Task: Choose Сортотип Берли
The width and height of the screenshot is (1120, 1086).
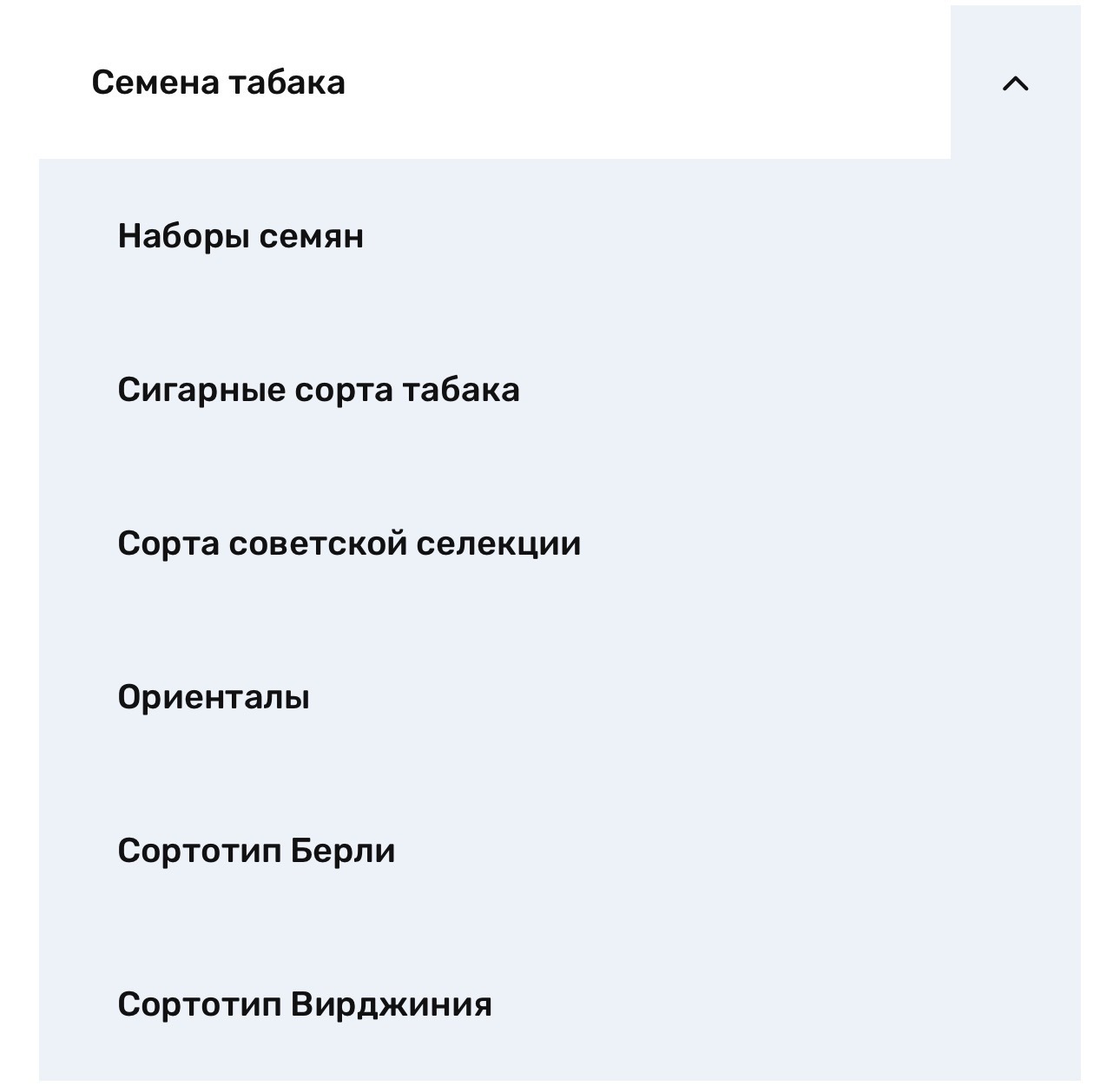Action: click(256, 851)
